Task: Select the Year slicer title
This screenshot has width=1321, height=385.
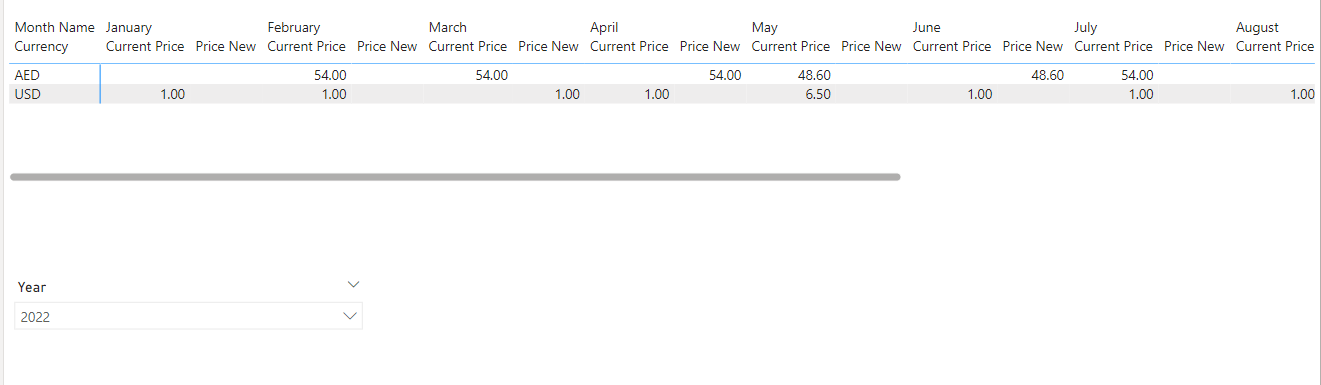Action: click(x=32, y=287)
